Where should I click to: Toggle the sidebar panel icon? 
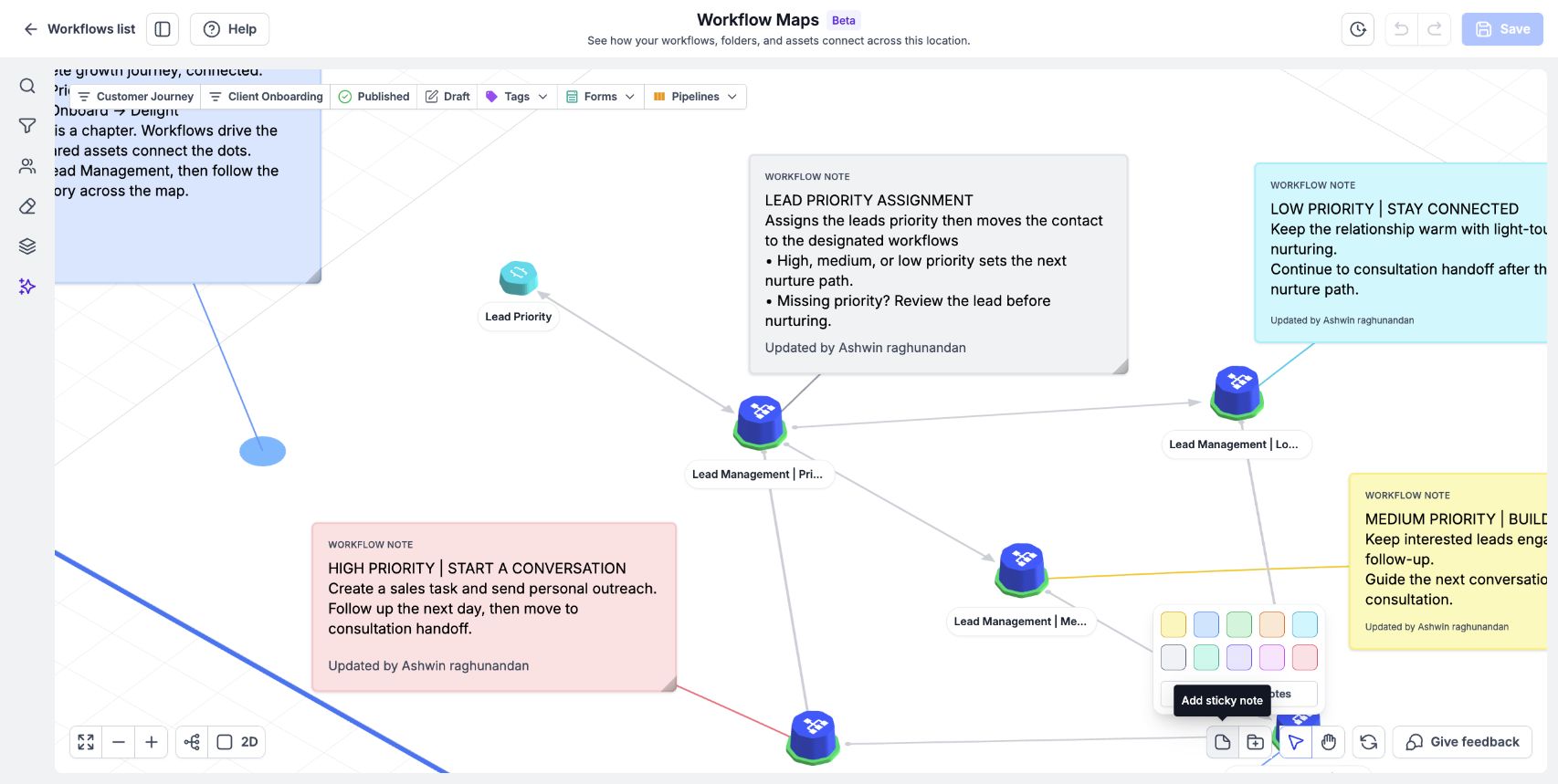click(163, 29)
